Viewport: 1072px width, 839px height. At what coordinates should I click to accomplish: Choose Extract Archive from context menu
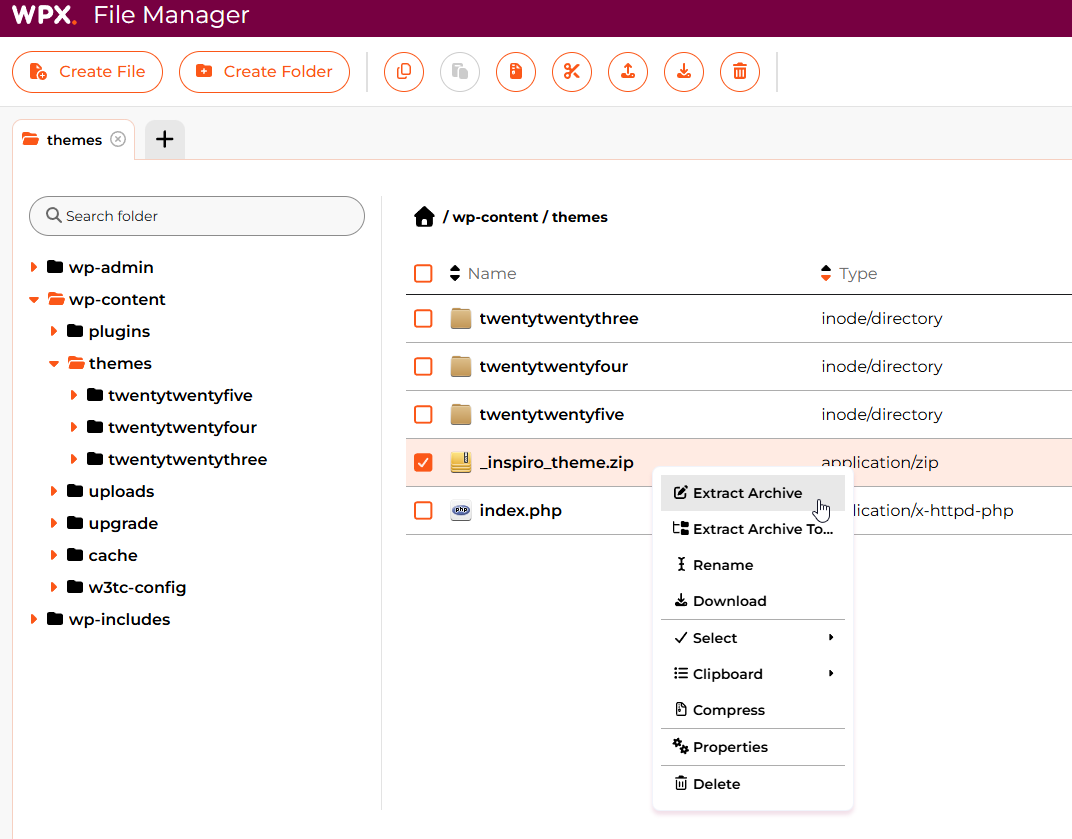tap(753, 493)
